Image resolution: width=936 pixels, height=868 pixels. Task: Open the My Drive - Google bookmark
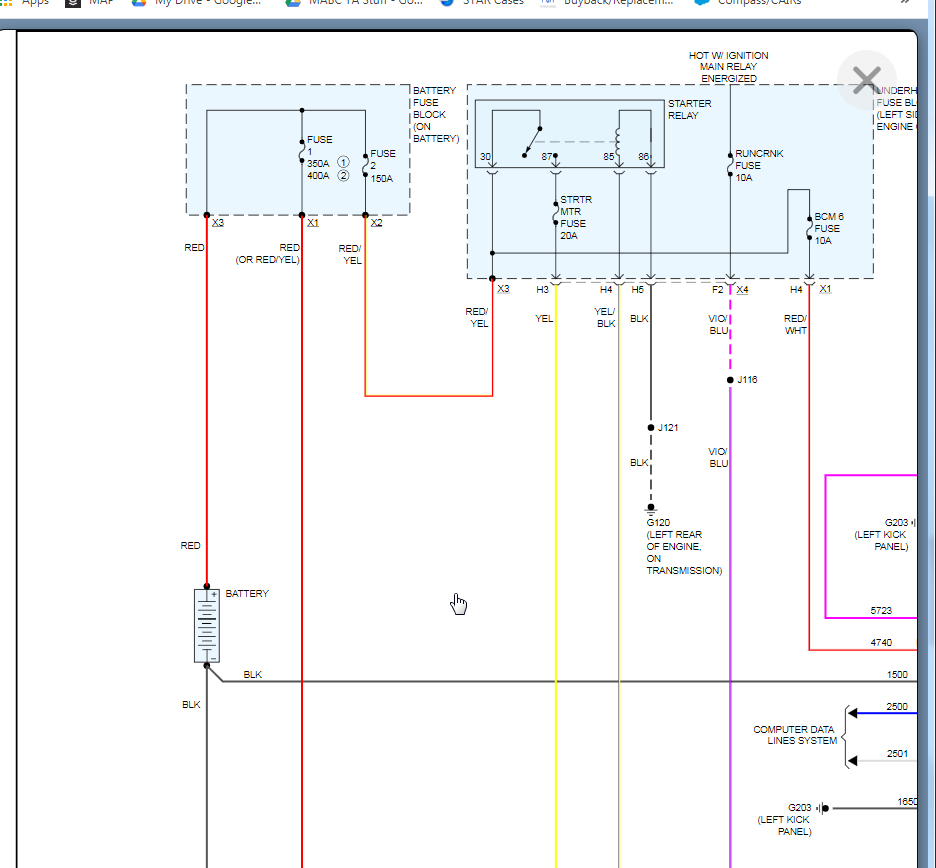pyautogui.click(x=196, y=2)
